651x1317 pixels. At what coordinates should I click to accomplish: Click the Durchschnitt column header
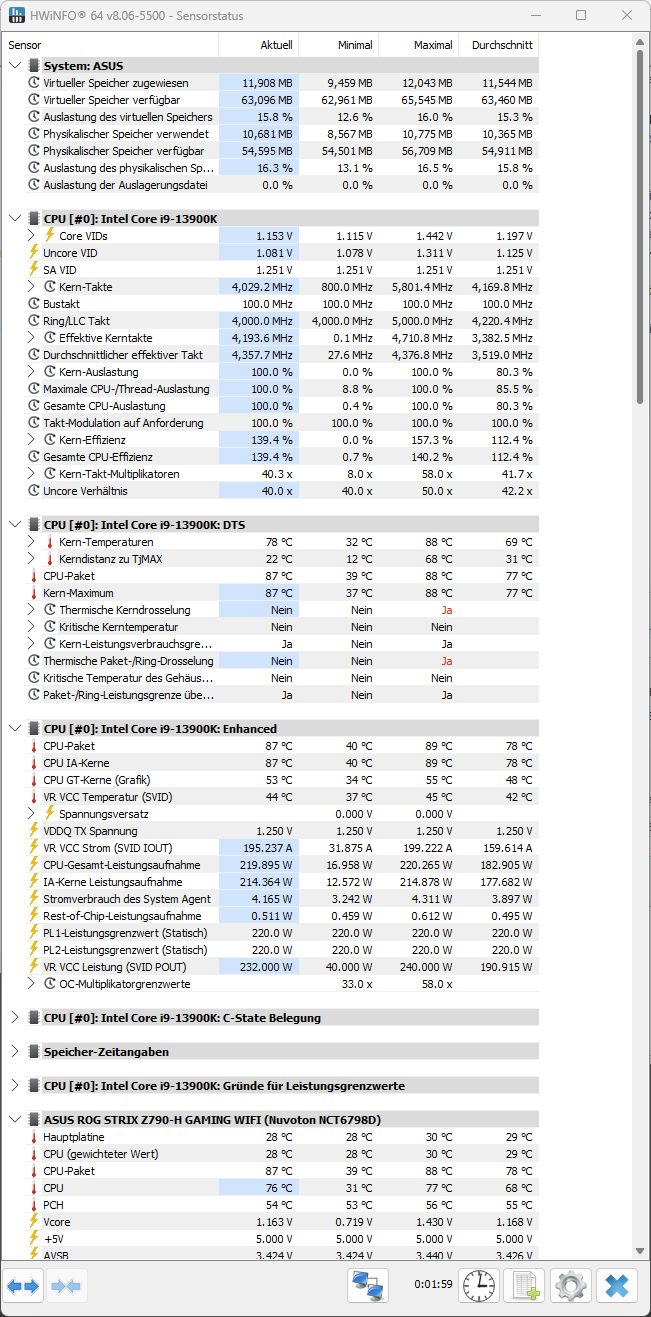pos(498,45)
